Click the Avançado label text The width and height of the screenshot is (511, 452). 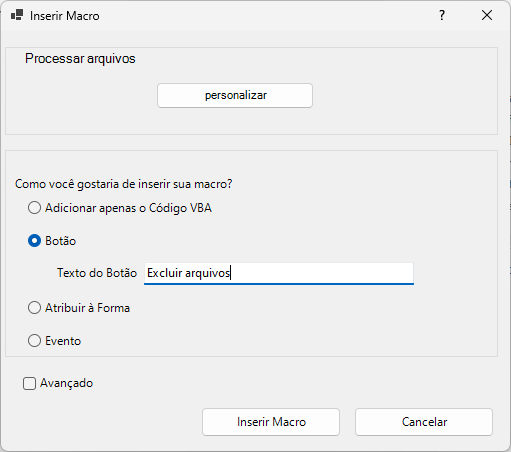tap(67, 383)
